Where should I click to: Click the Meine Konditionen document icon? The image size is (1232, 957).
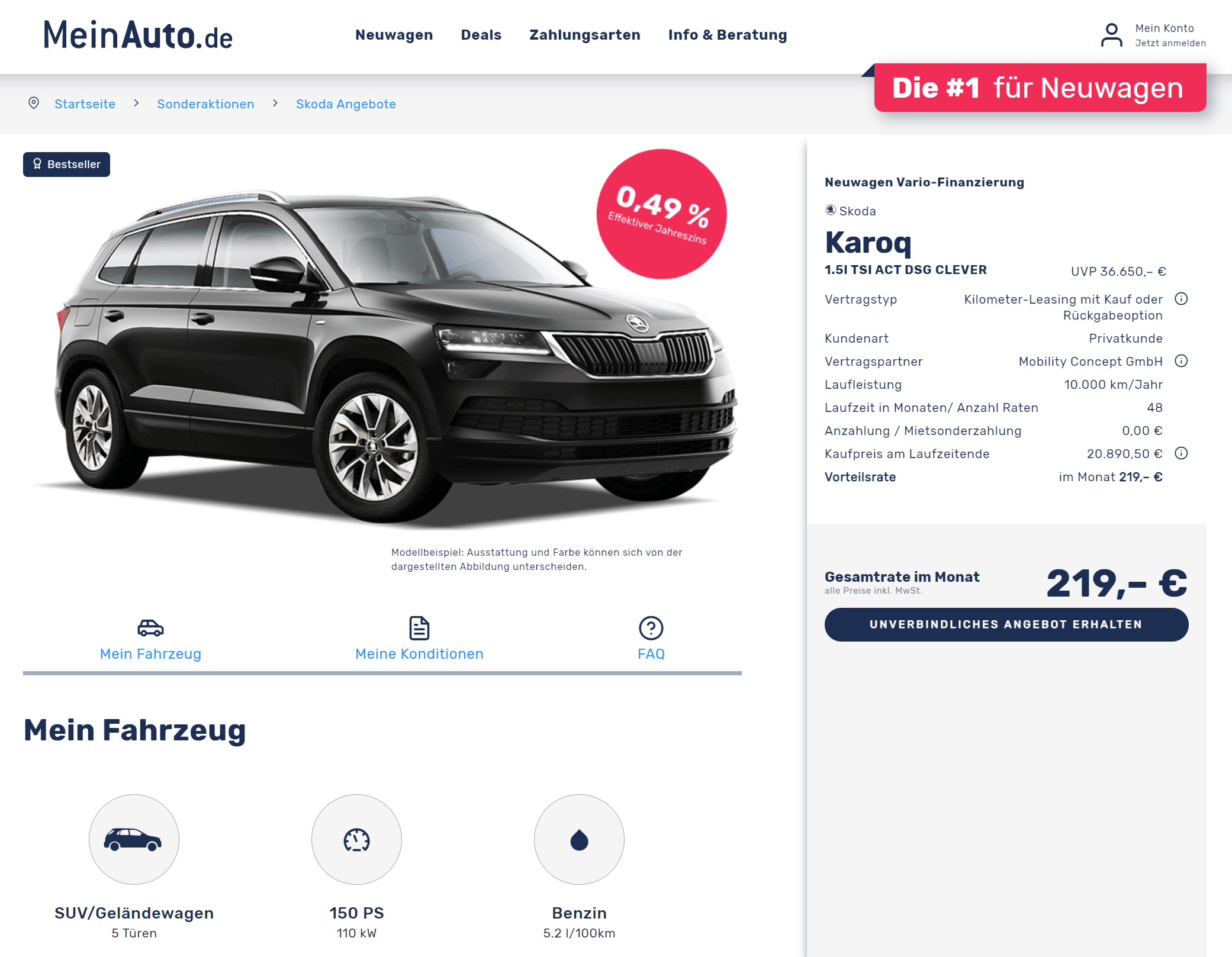(419, 628)
